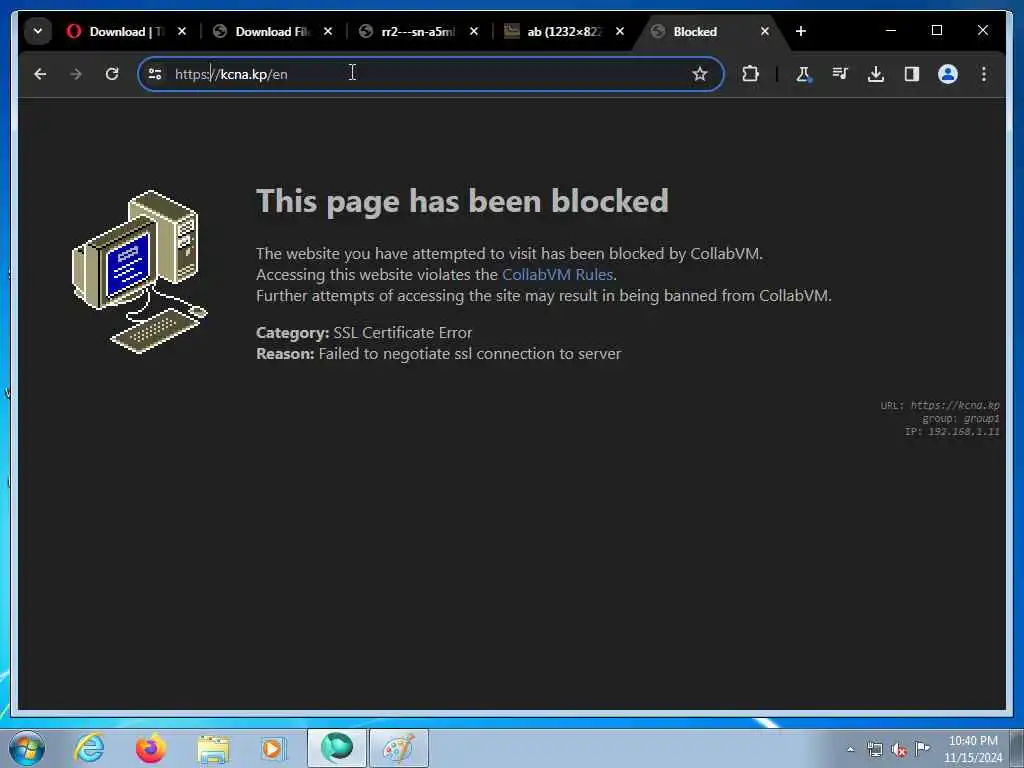Click the 'This page has been blocked' heading
Screen dimensions: 1024x768
462,200
